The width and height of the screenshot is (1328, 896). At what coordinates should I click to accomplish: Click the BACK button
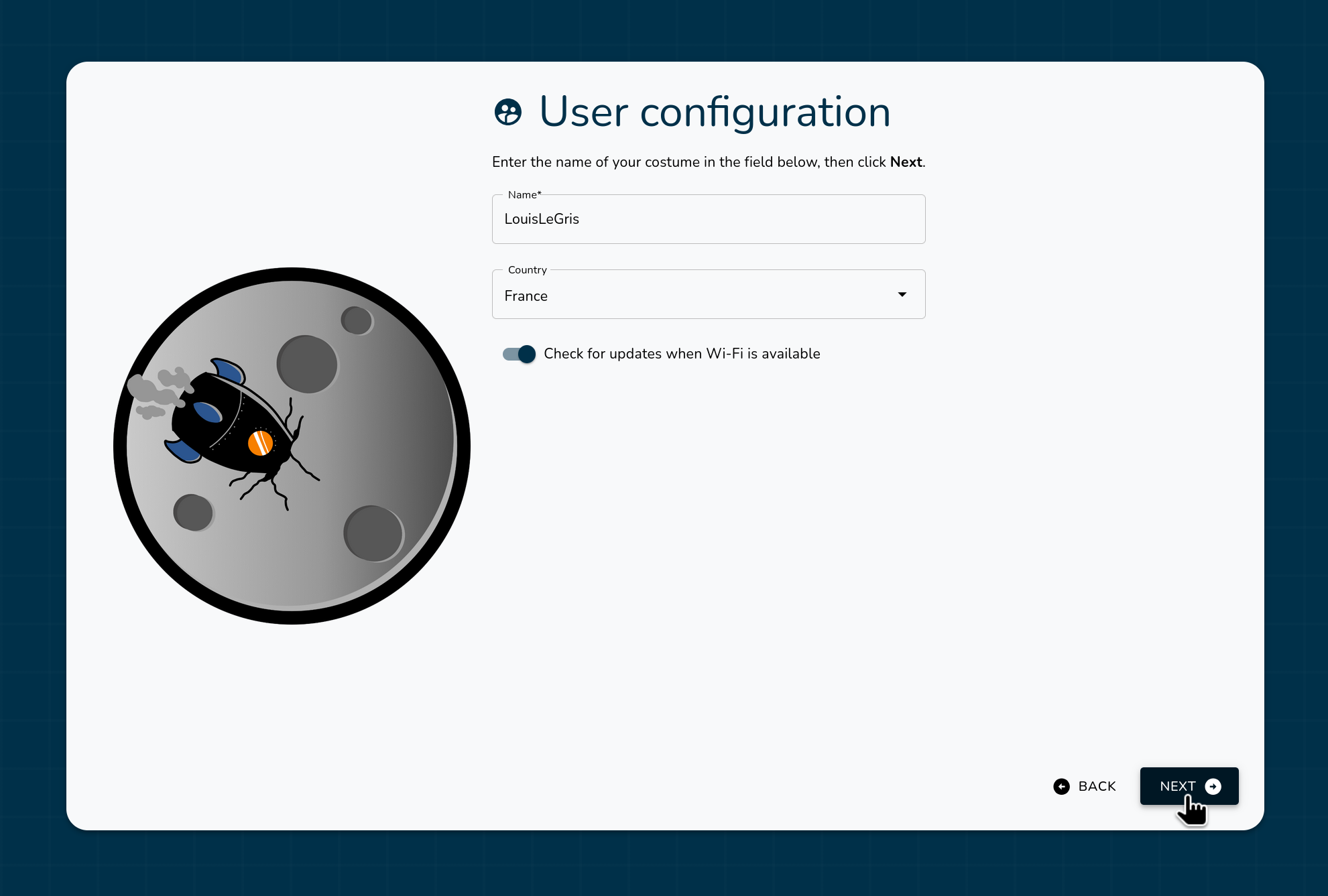click(x=1085, y=786)
